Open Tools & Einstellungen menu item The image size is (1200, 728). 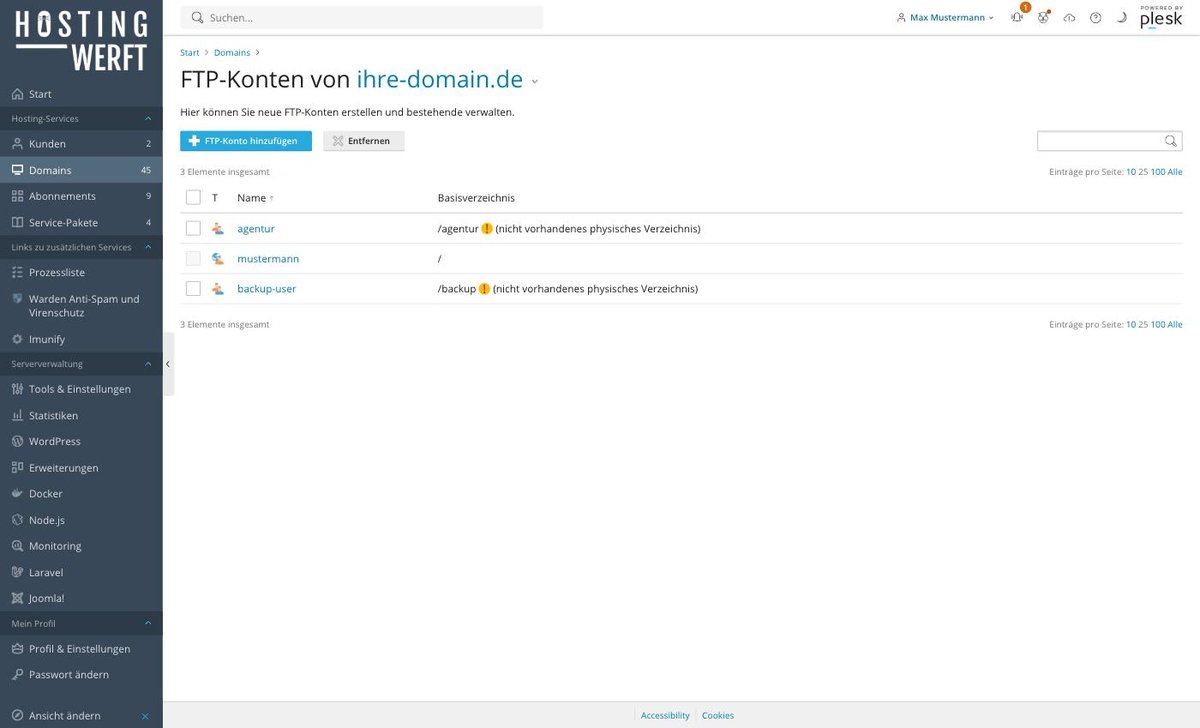(x=81, y=389)
